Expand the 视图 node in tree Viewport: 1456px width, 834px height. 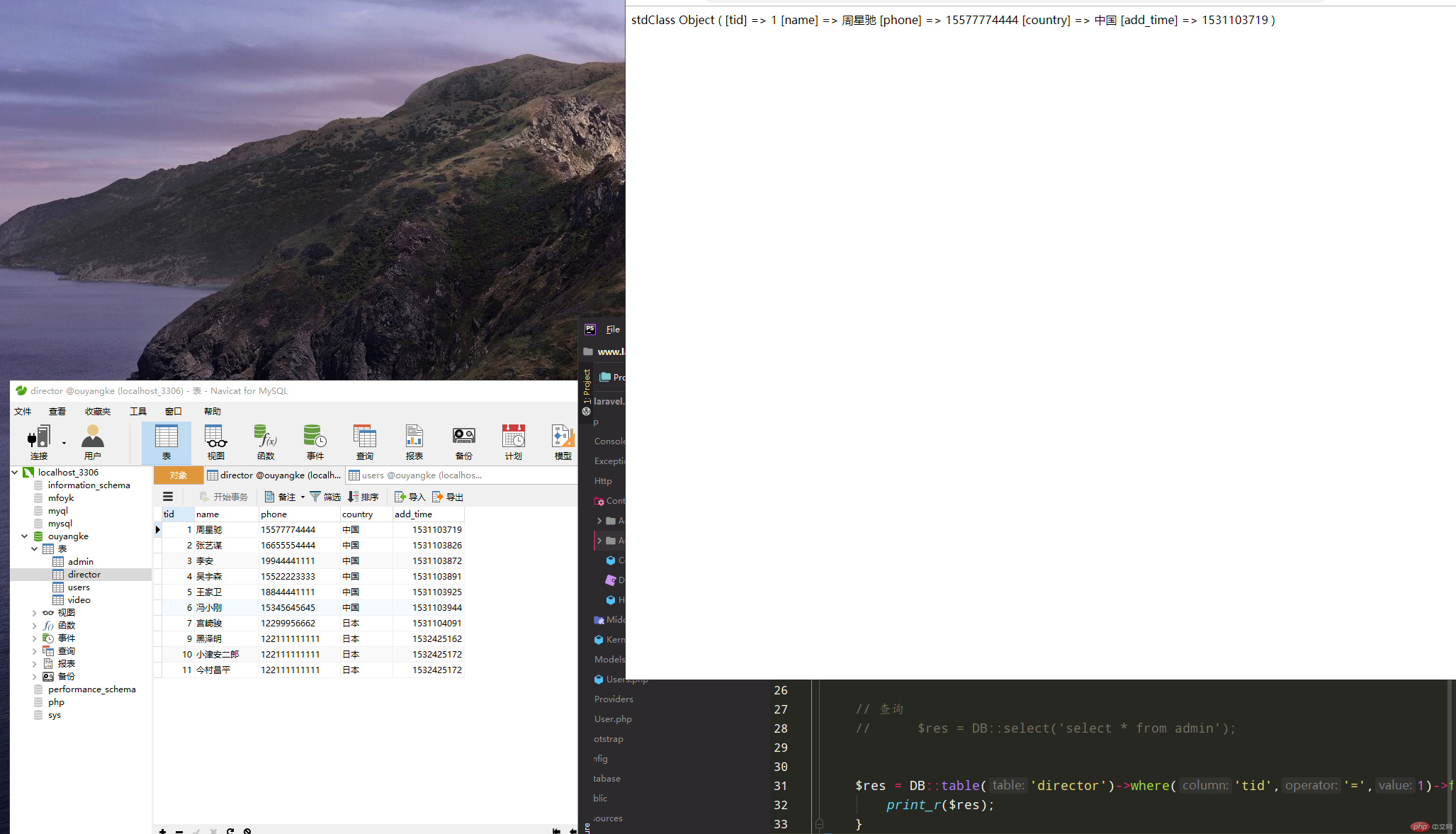point(35,612)
